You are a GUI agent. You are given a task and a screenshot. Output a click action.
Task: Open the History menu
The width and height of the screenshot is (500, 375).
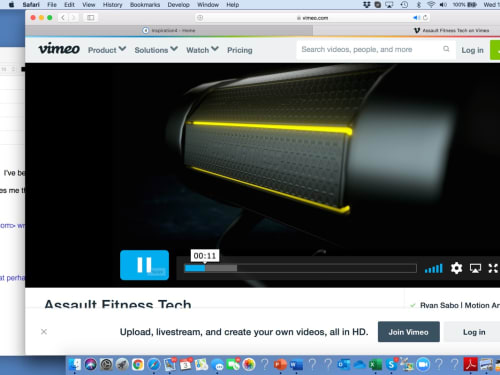tap(112, 5)
